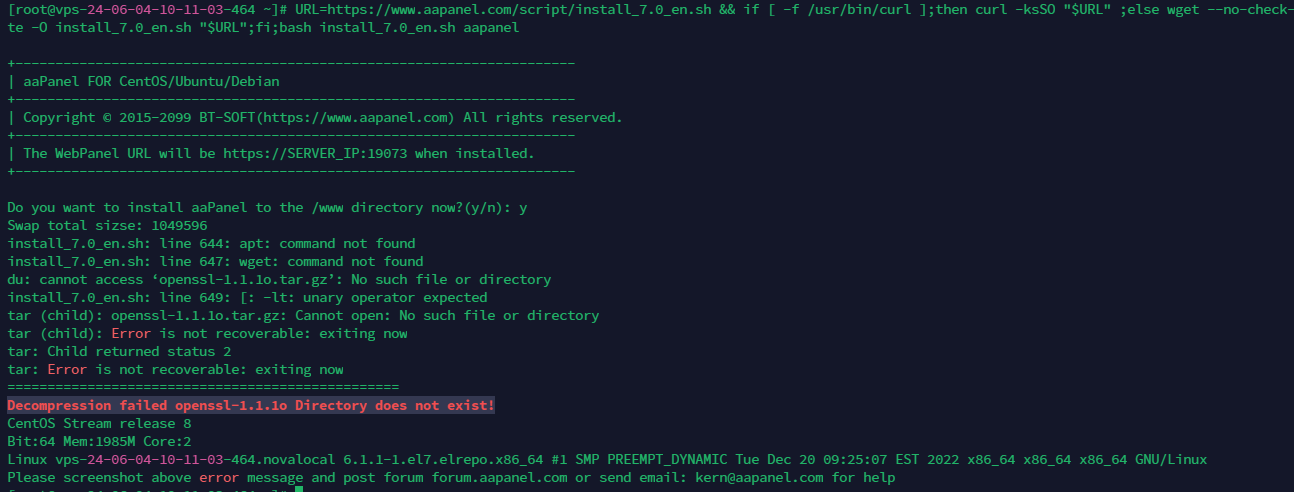The height and width of the screenshot is (492, 1294).
Task: Click the 'tar: Child returned status 2' line
Action: [119, 352]
